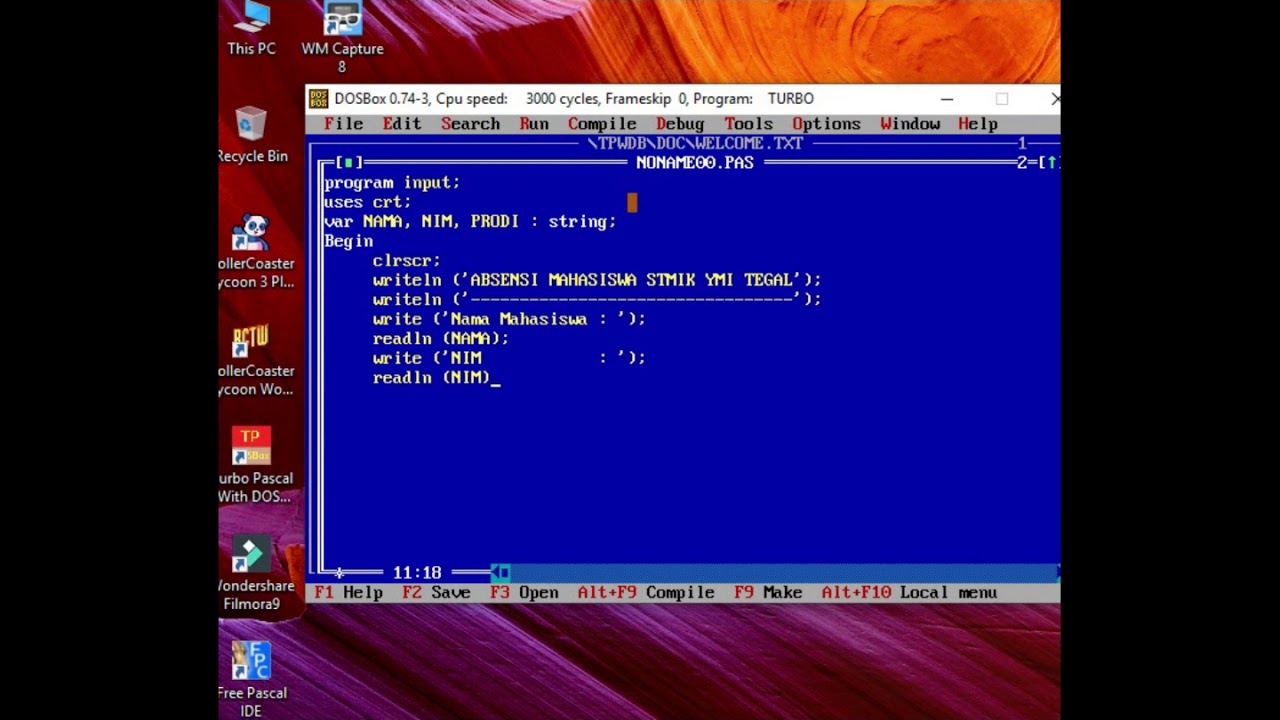The width and height of the screenshot is (1280, 720).
Task: Click the editor window zoom arrow
Action: pos(1050,162)
